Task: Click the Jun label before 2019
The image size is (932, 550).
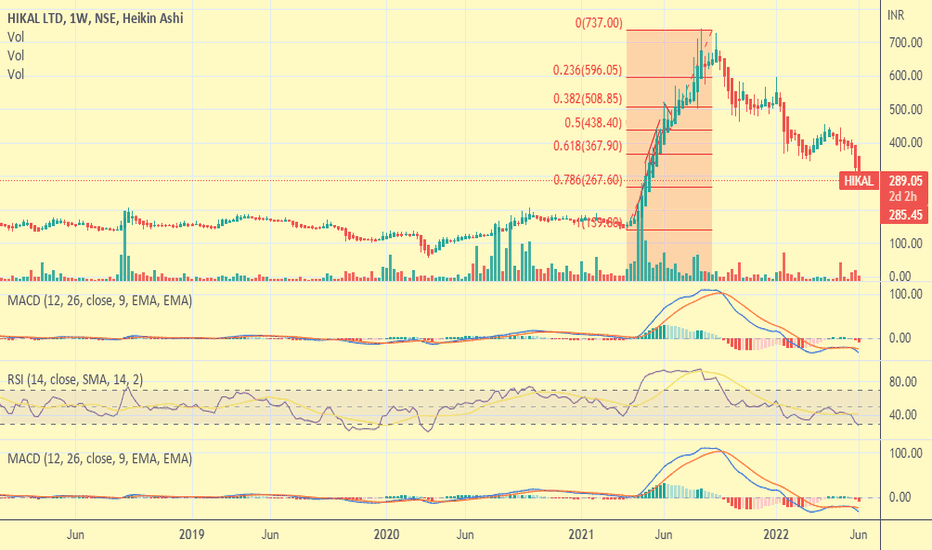Action: (75, 535)
